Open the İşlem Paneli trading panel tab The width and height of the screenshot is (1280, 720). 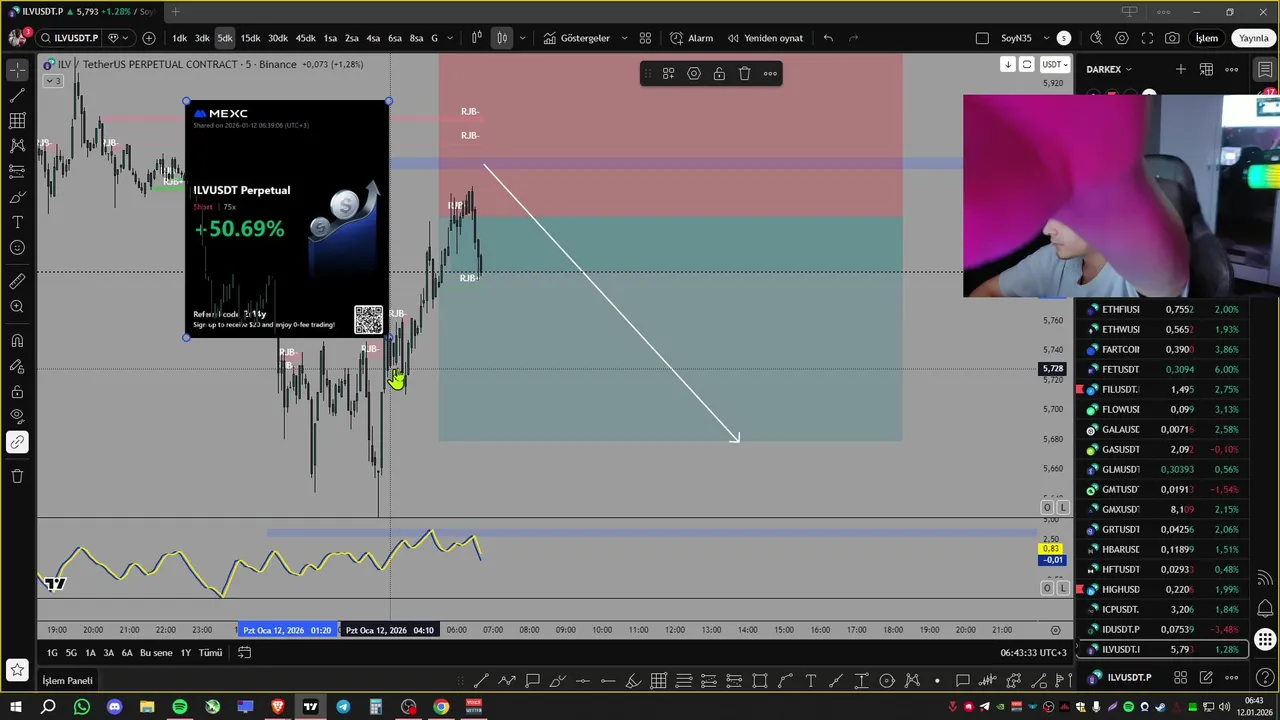click(67, 681)
